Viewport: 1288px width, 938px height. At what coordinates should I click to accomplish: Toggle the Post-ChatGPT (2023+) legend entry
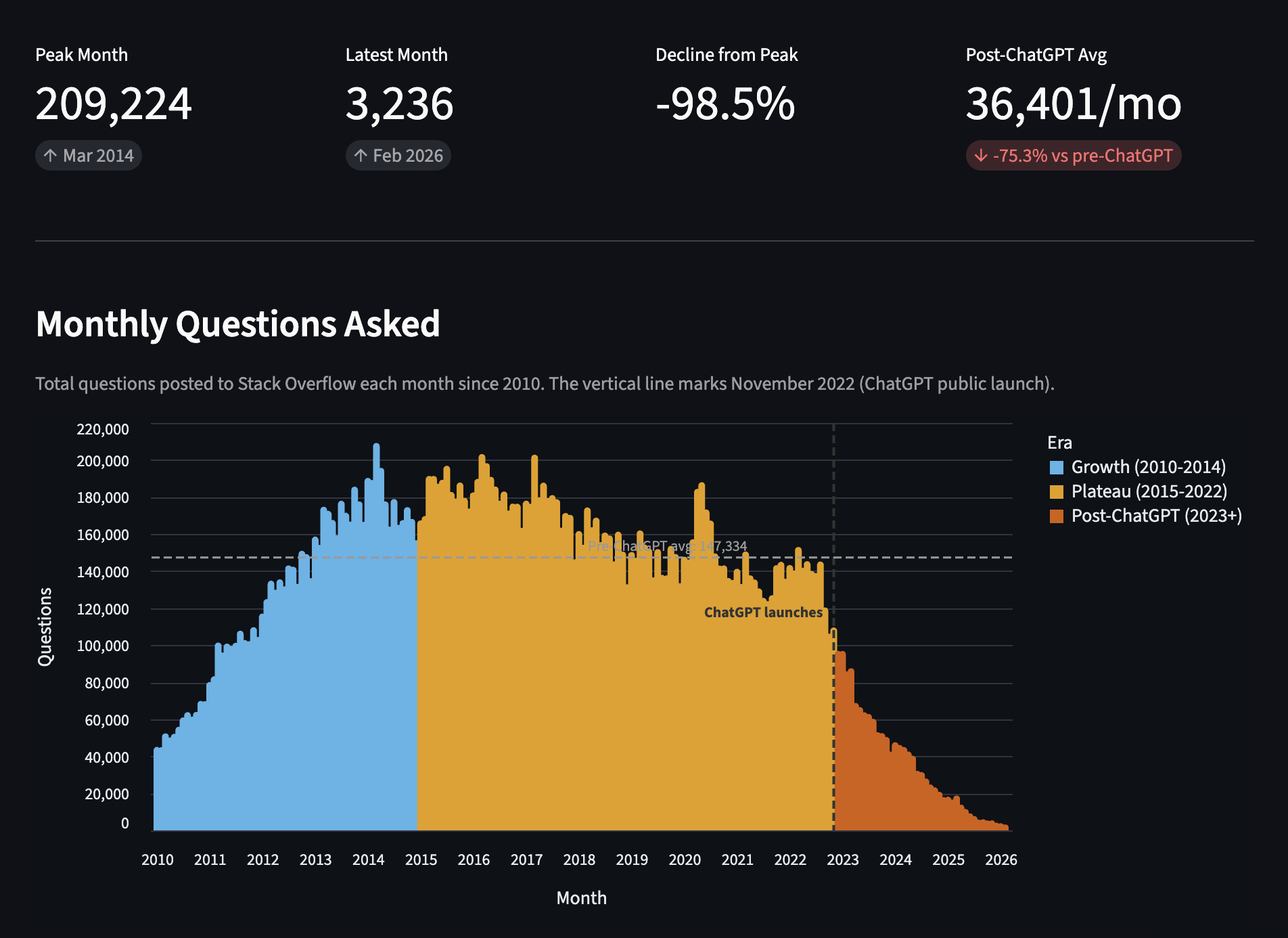(1156, 515)
